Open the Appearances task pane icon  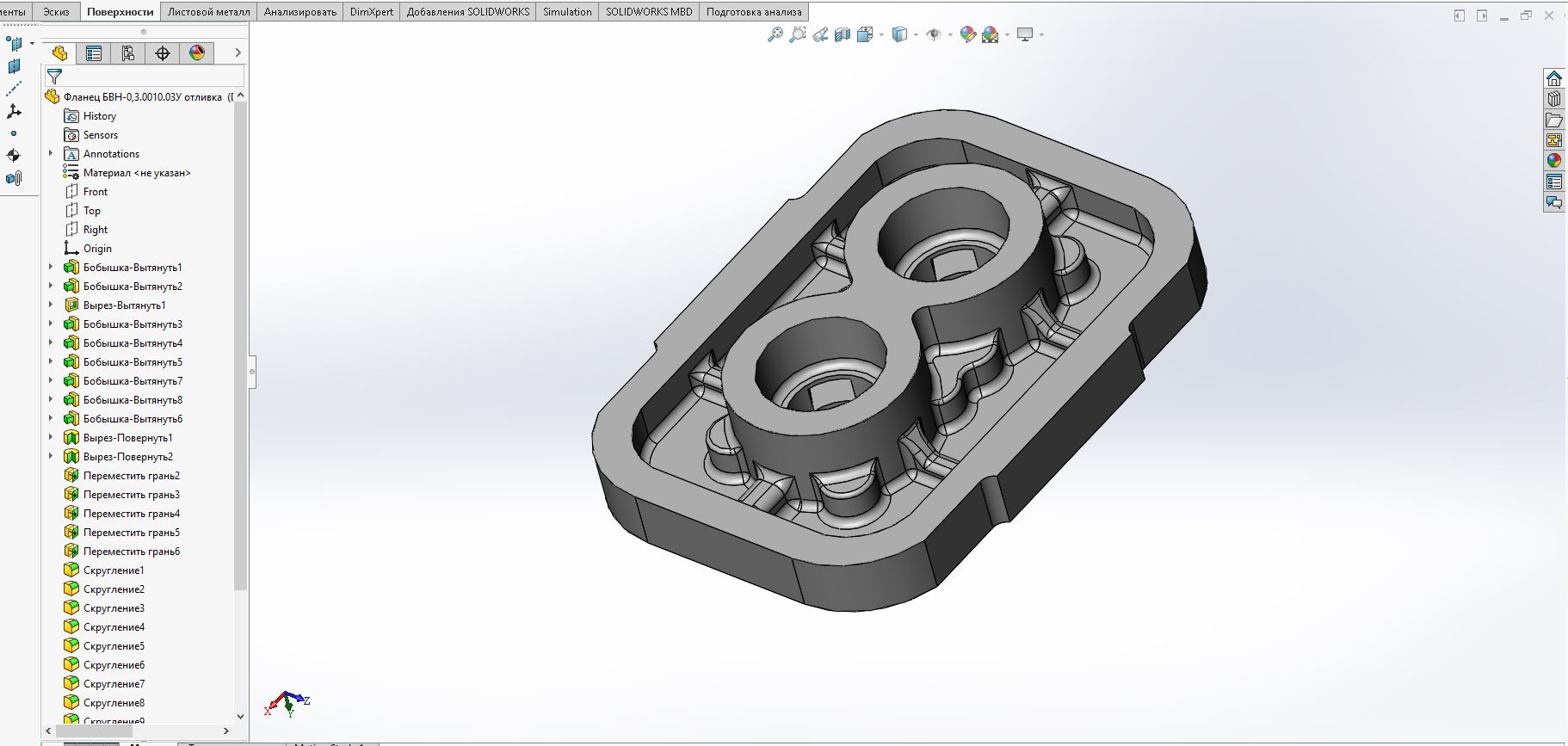pos(1553,161)
